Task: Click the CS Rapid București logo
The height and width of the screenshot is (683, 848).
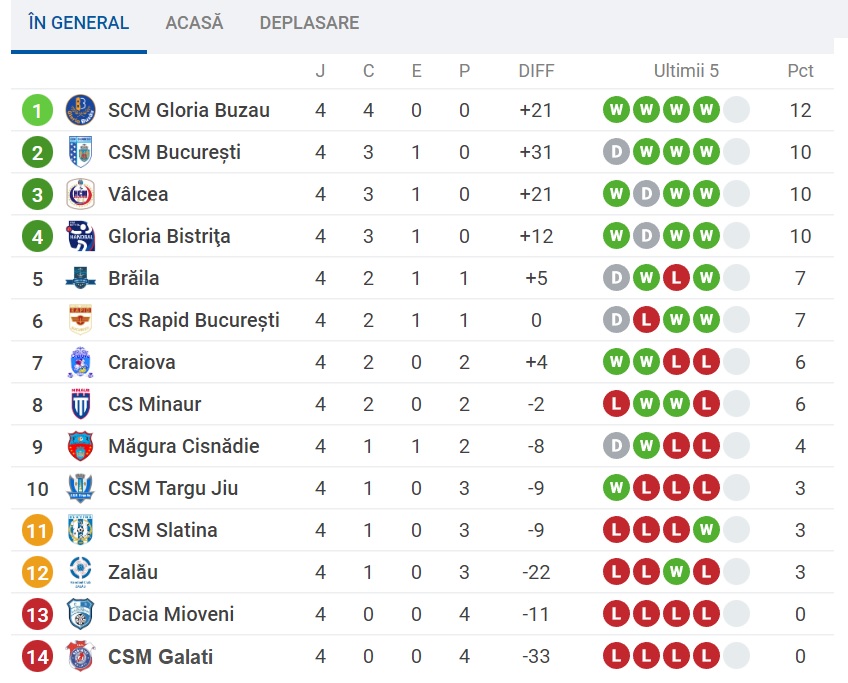Action: 80,320
